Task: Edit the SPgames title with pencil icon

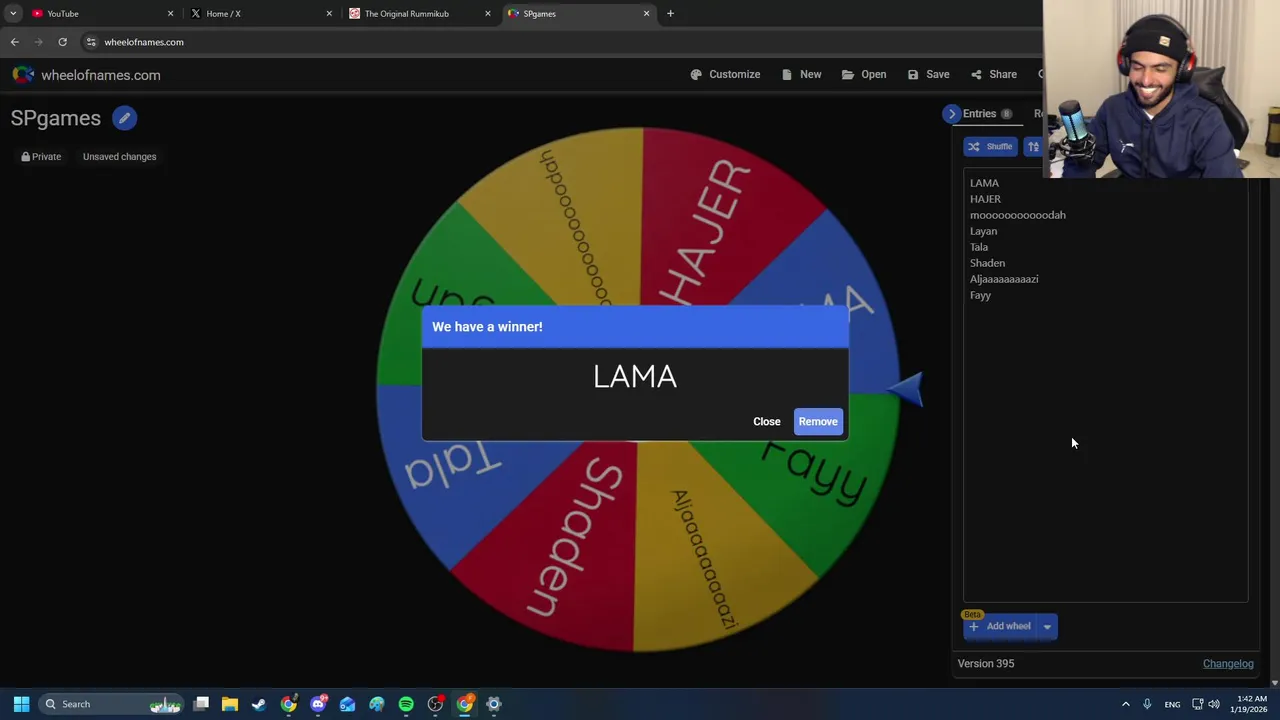Action: tap(124, 118)
